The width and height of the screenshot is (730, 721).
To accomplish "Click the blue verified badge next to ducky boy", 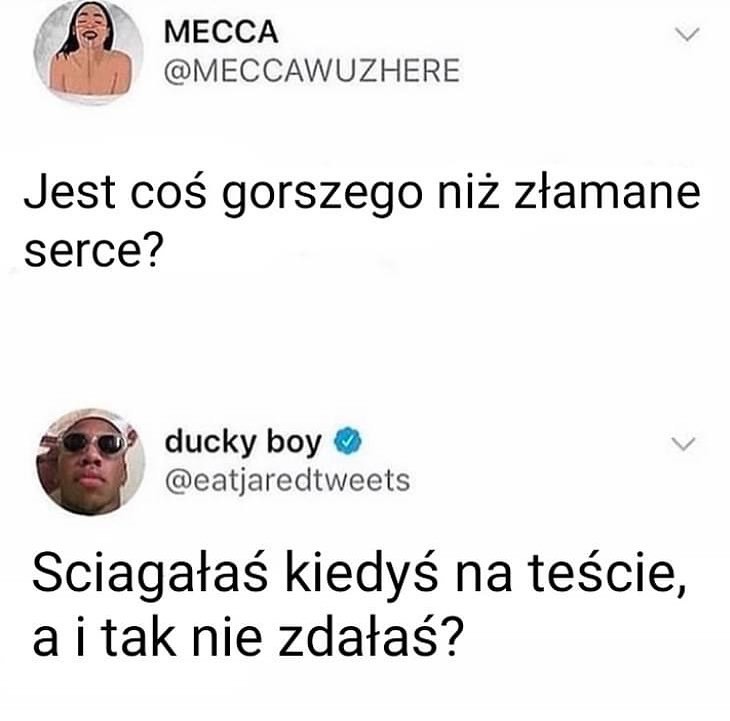I will click(x=348, y=441).
